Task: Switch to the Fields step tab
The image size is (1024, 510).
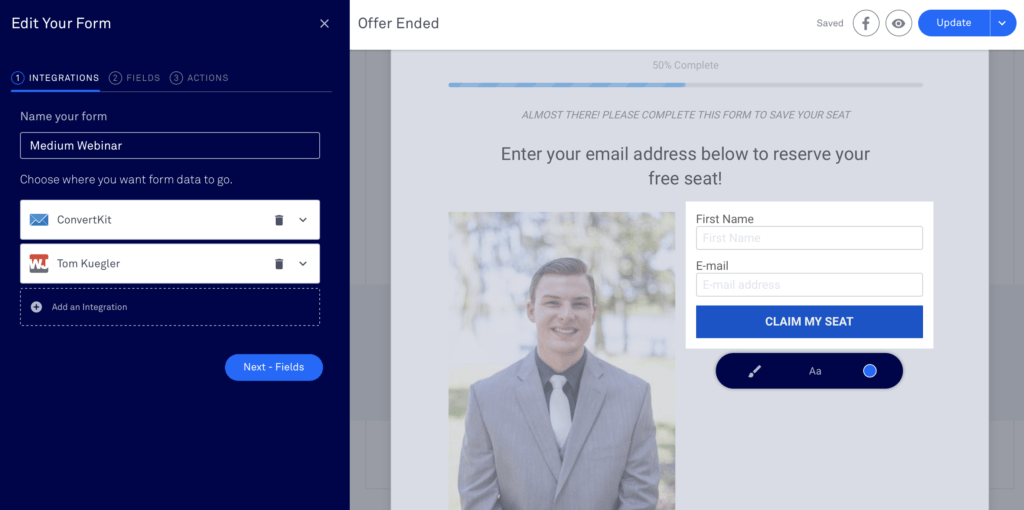Action: point(135,78)
